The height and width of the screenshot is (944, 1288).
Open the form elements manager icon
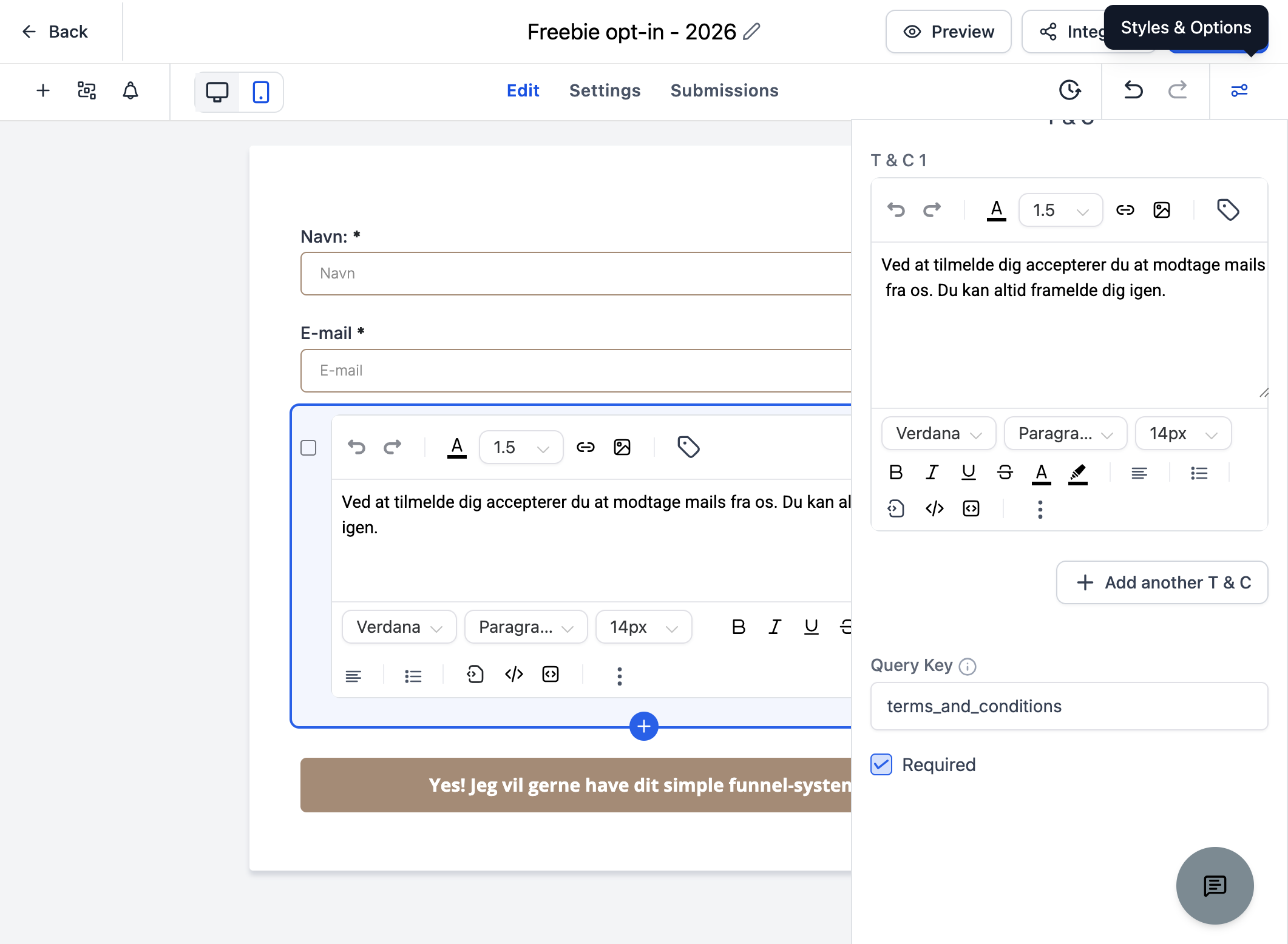pyautogui.click(x=87, y=91)
